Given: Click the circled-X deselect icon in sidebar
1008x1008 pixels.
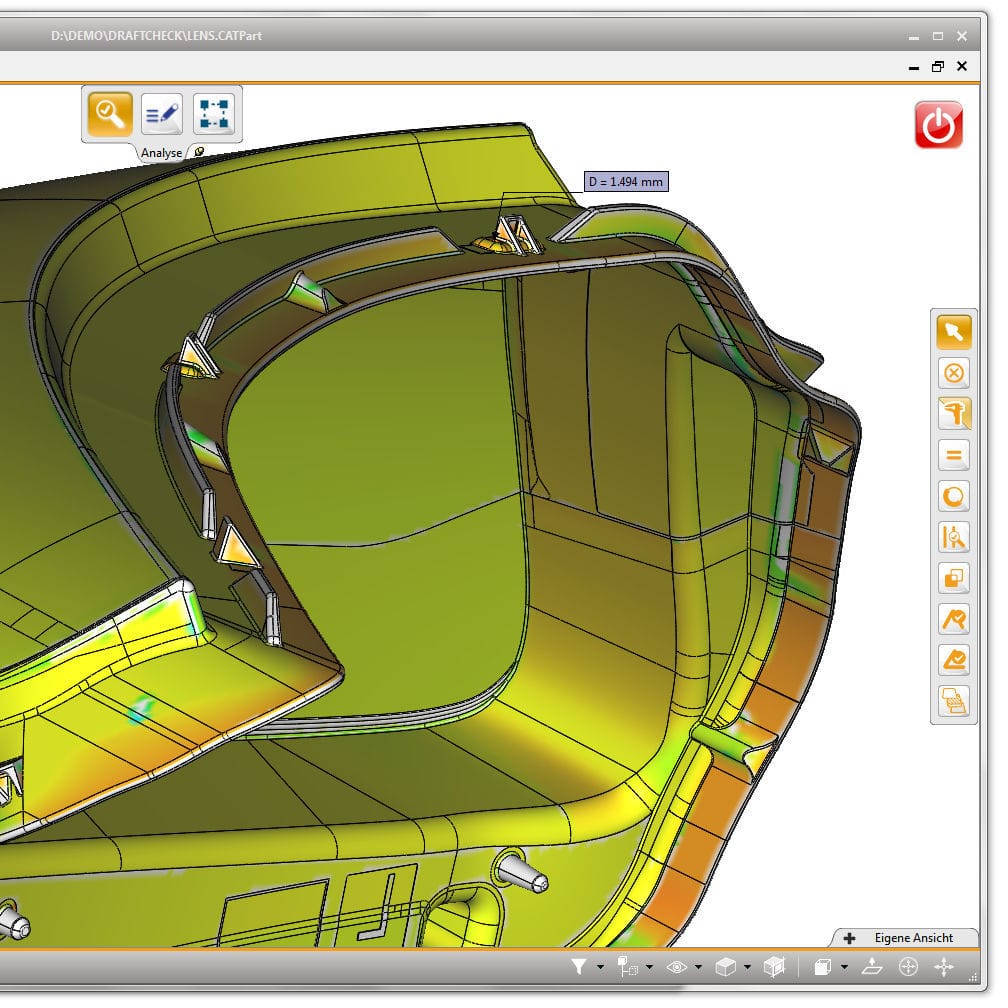Looking at the screenshot, I should tap(953, 373).
